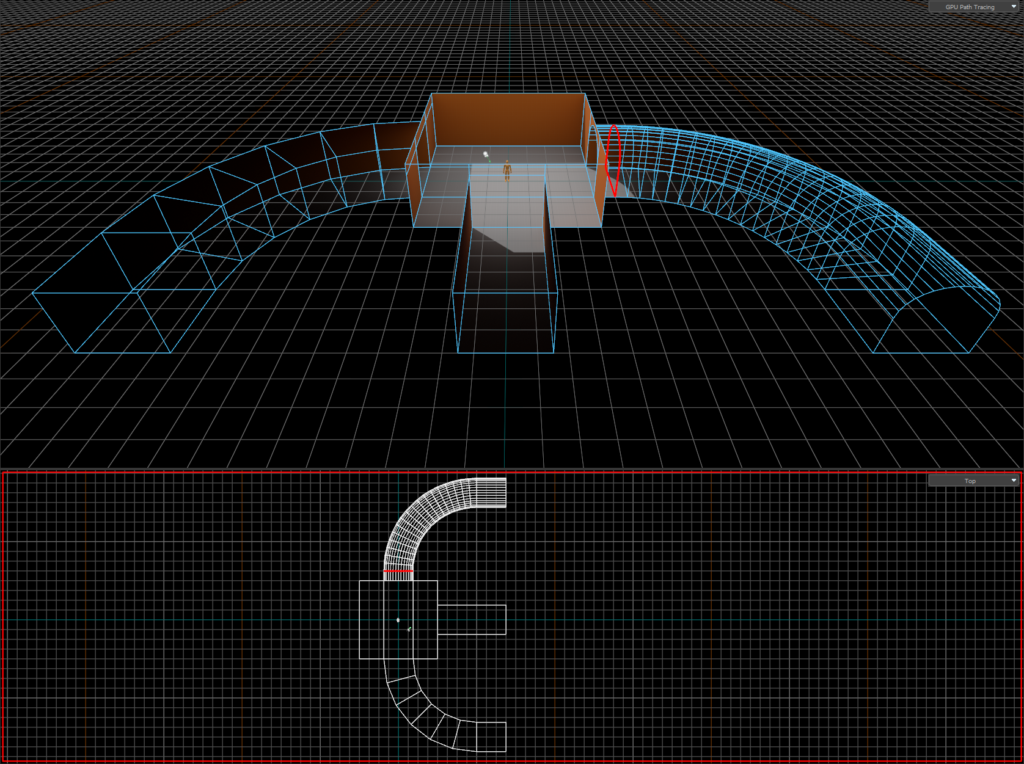Click the arrow beside GPU Path Tracing

point(1013,7)
